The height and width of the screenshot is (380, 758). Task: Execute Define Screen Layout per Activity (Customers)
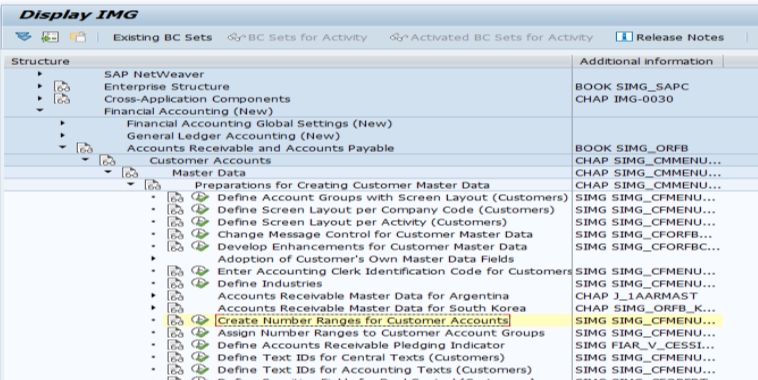point(200,221)
